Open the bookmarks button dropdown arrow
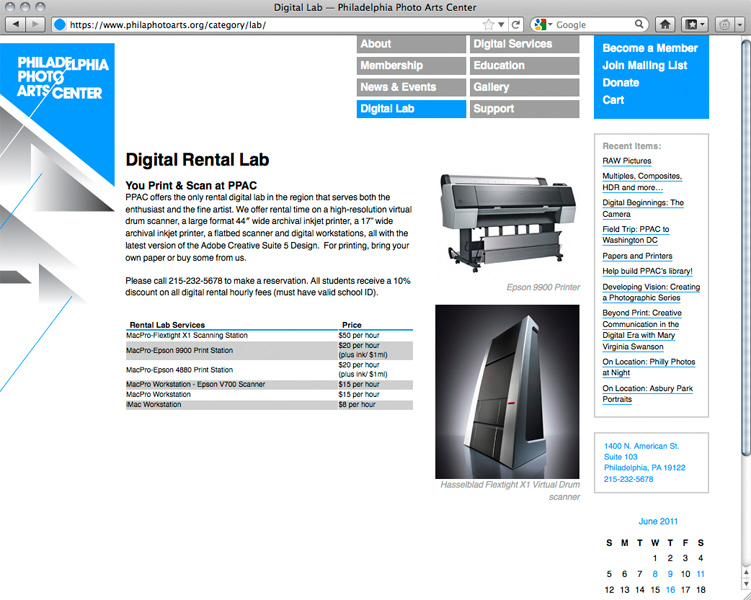This screenshot has height=600, width=751. click(702, 24)
